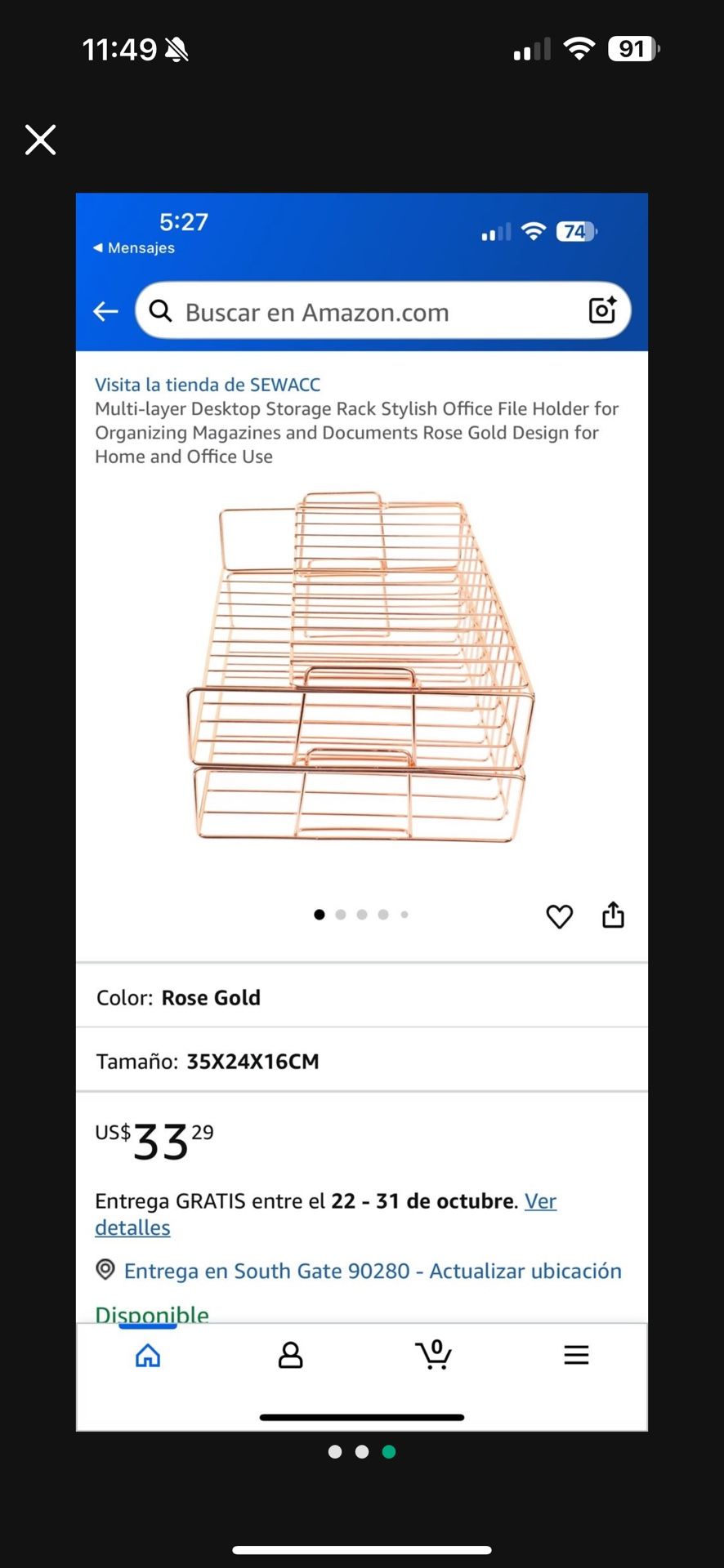Select second product image carousel dot

coord(341,915)
